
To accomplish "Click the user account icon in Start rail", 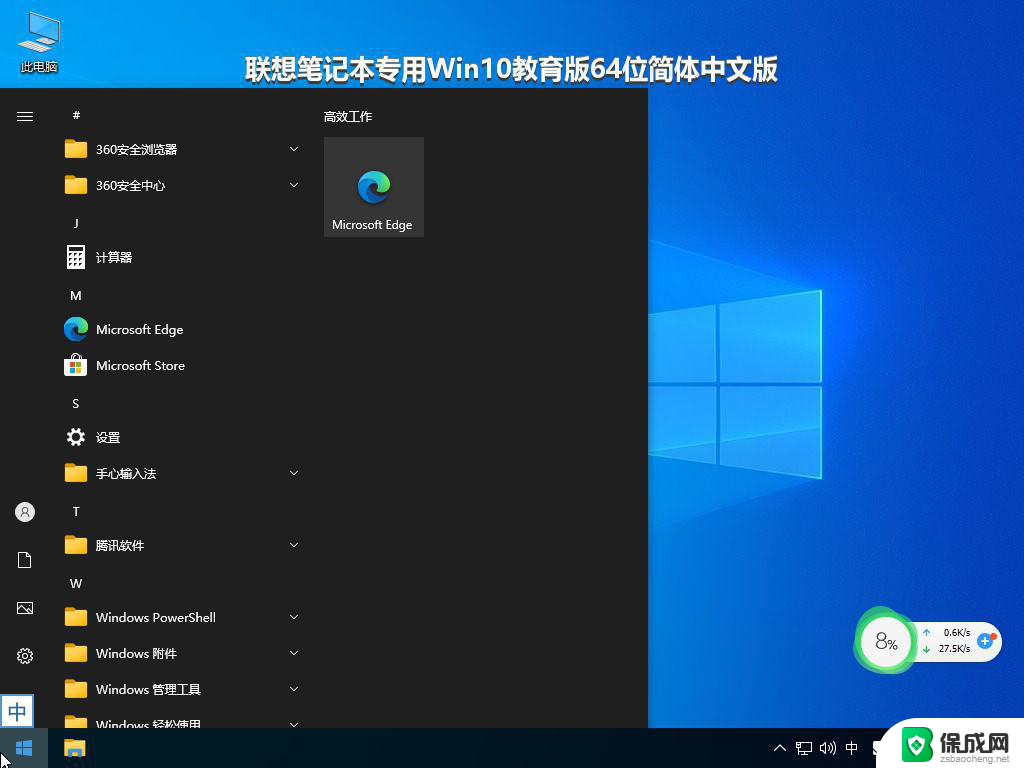I will 25,512.
